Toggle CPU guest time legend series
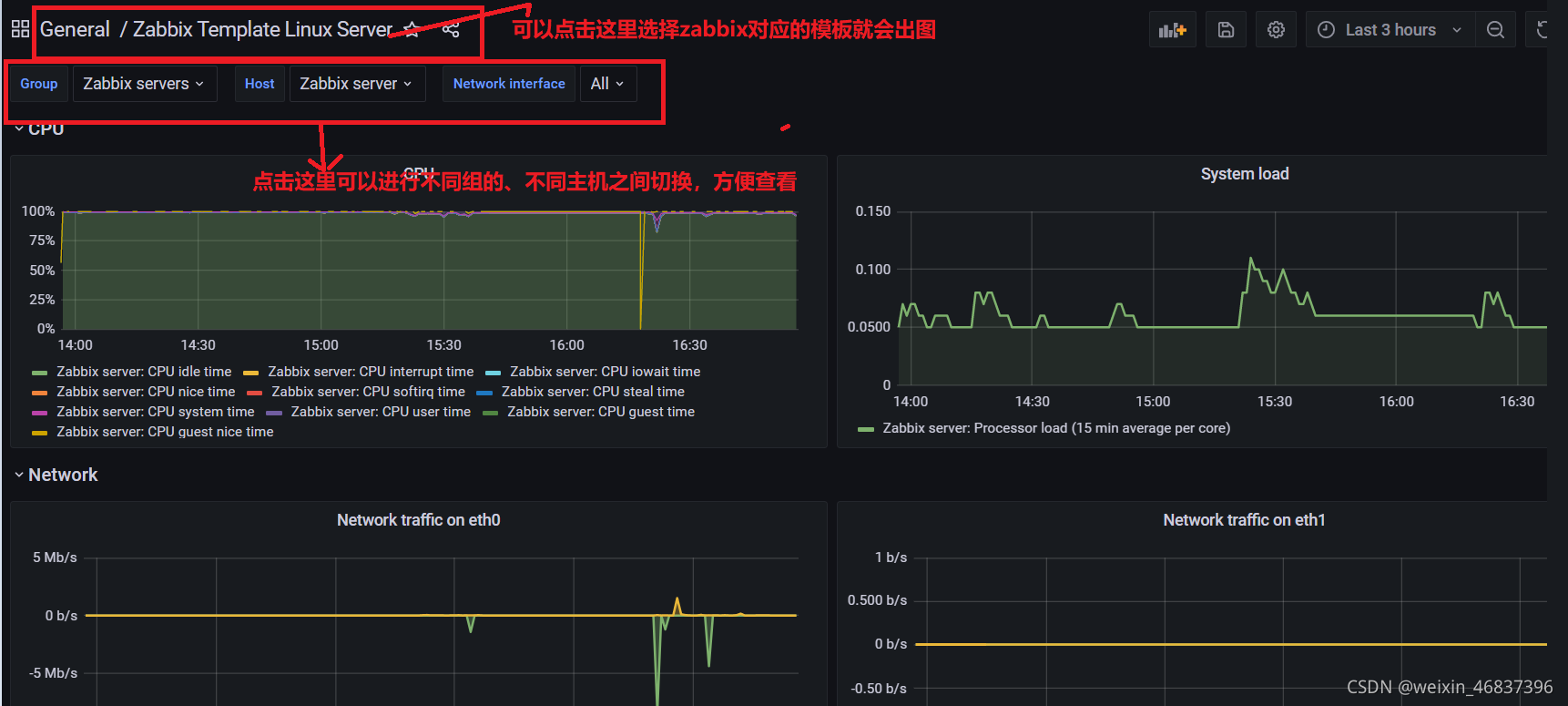The width and height of the screenshot is (1568, 706). click(x=601, y=412)
